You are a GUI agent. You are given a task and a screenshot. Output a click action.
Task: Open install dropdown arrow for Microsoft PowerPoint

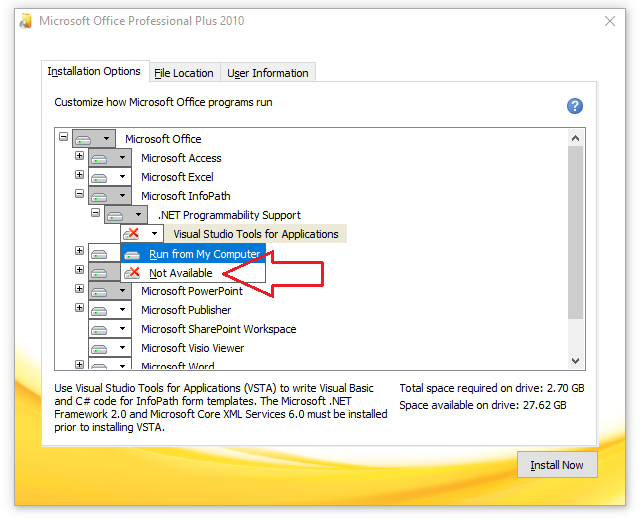(122, 290)
